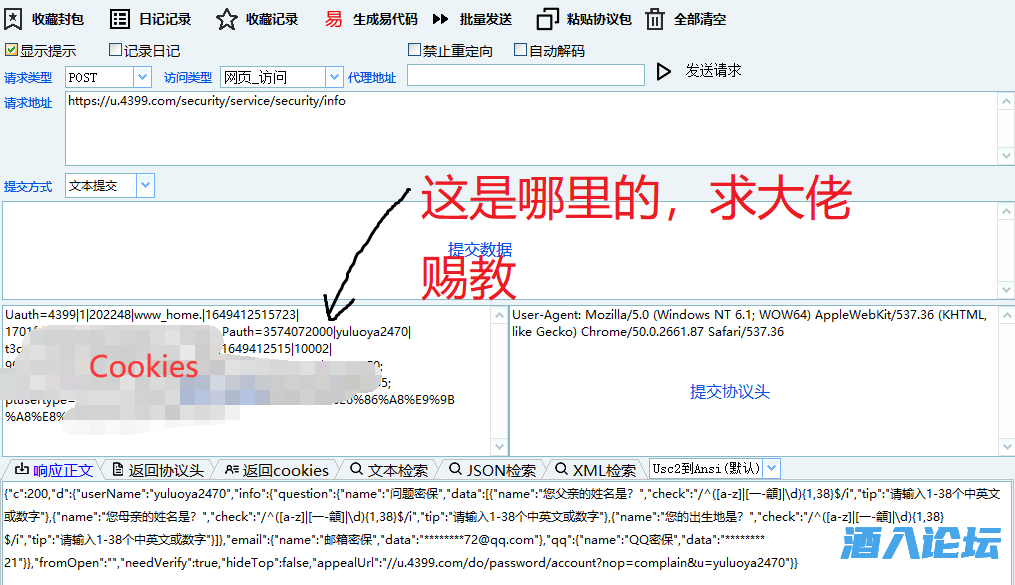Switch to the 文本检索 tab

coord(390,470)
